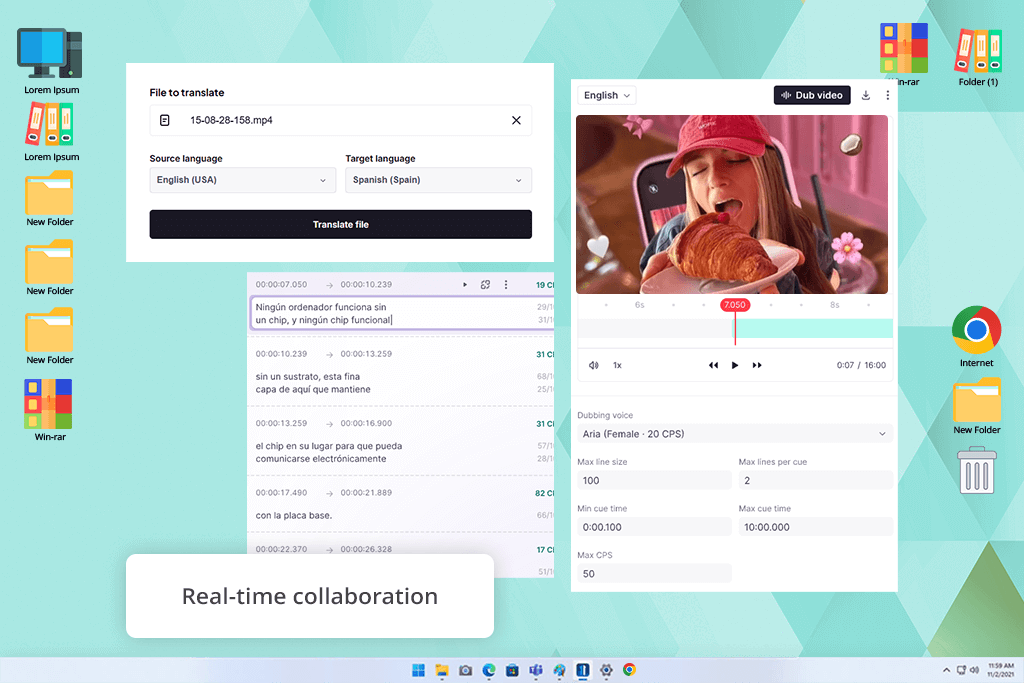Open the Source language dropdown
Image resolution: width=1024 pixels, height=683 pixels.
[x=242, y=180]
